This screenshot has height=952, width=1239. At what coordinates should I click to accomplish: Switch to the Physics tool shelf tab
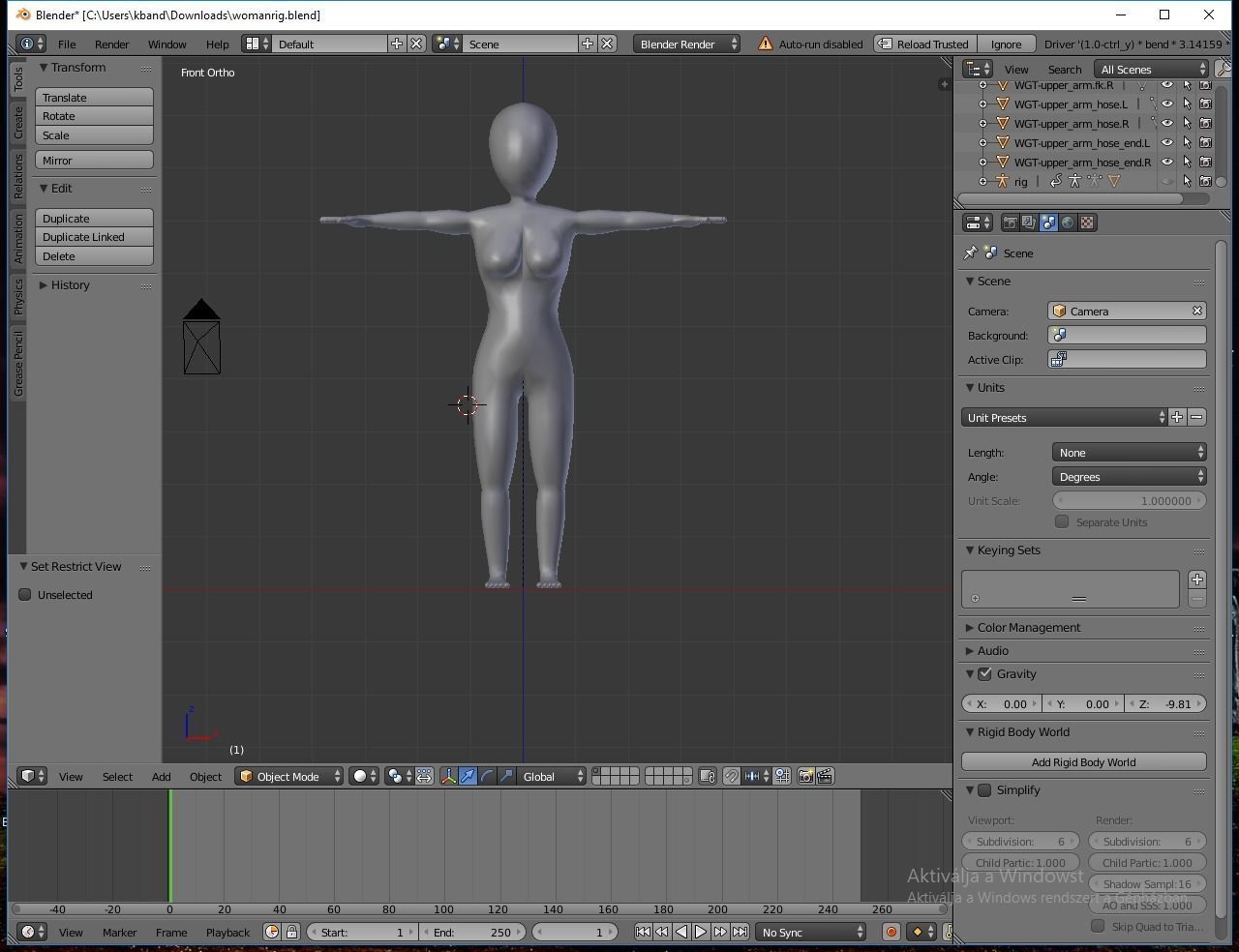(17, 295)
